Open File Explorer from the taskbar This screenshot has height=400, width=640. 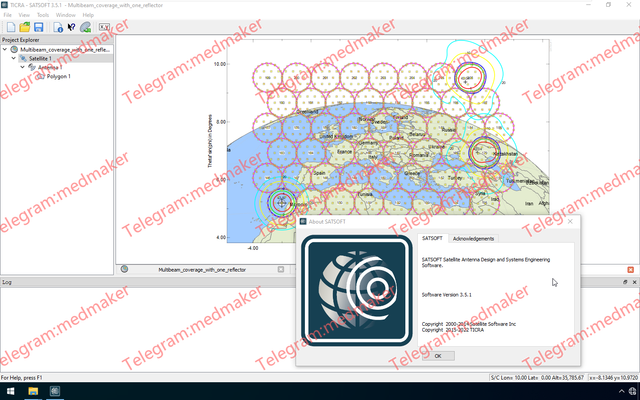(33, 391)
